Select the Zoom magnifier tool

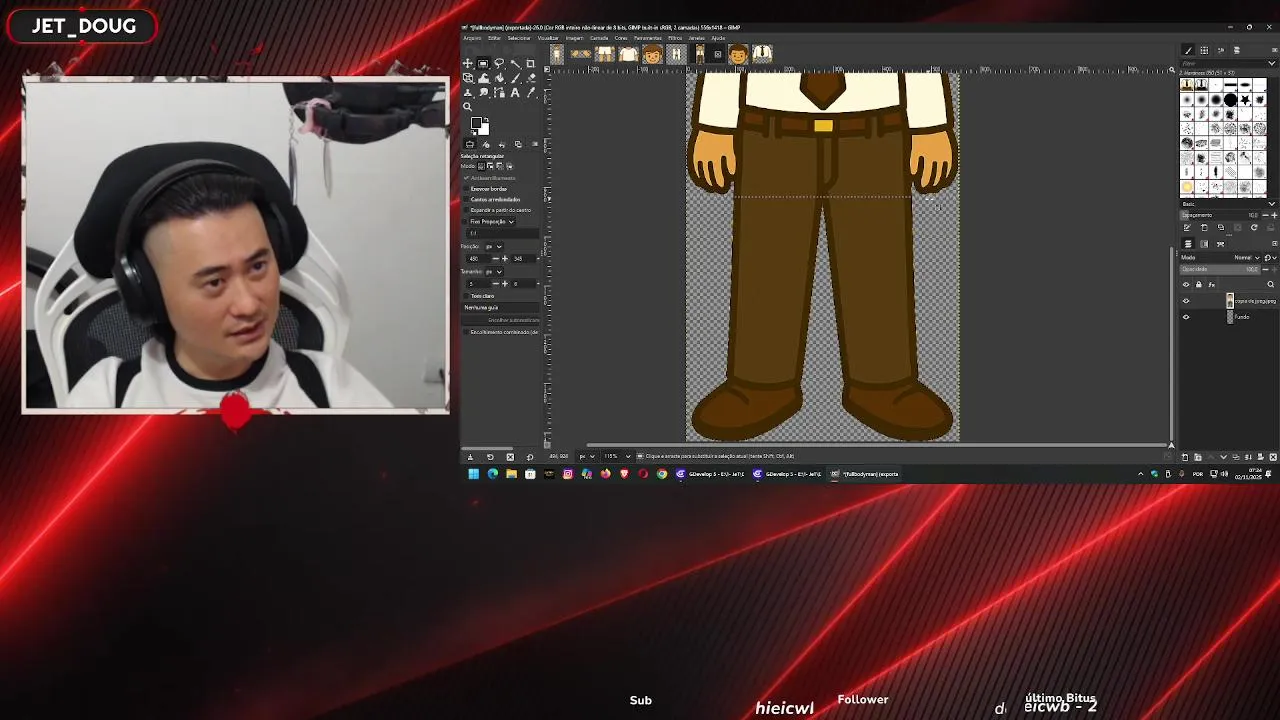[x=467, y=107]
